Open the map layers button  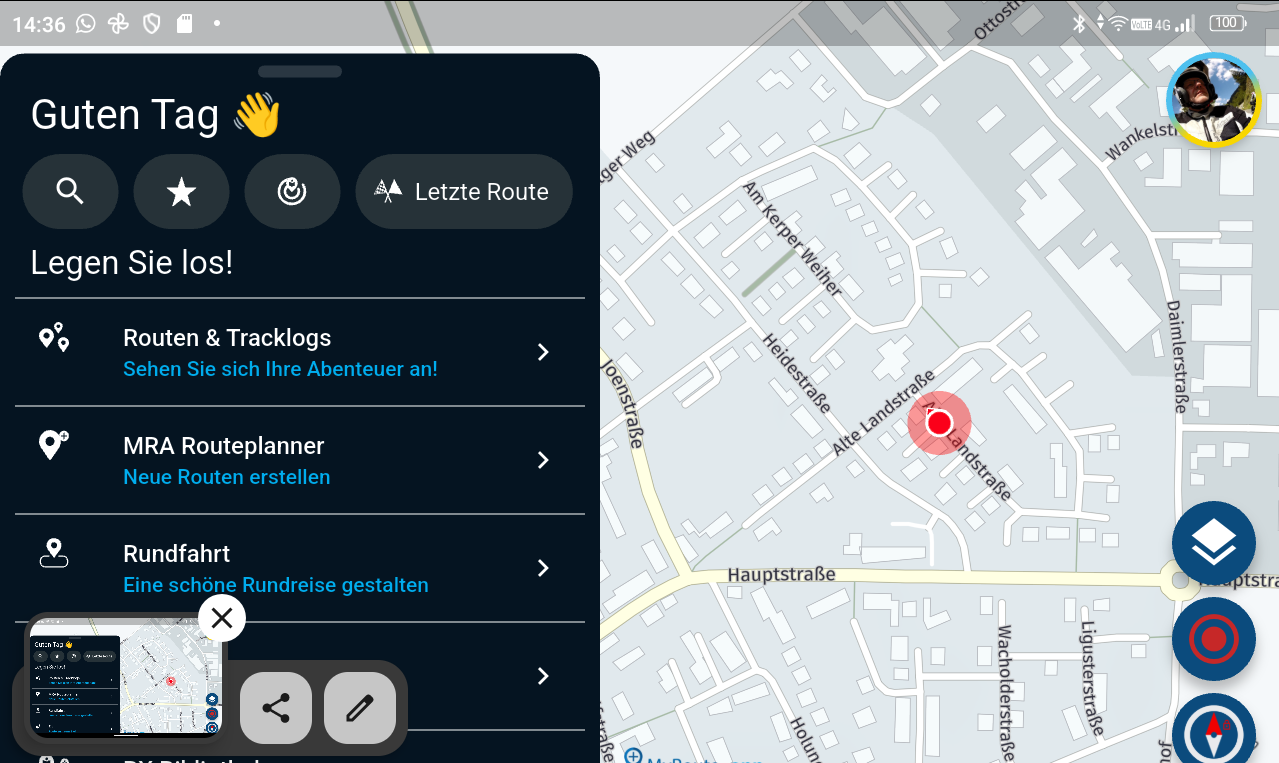[x=1213, y=543]
